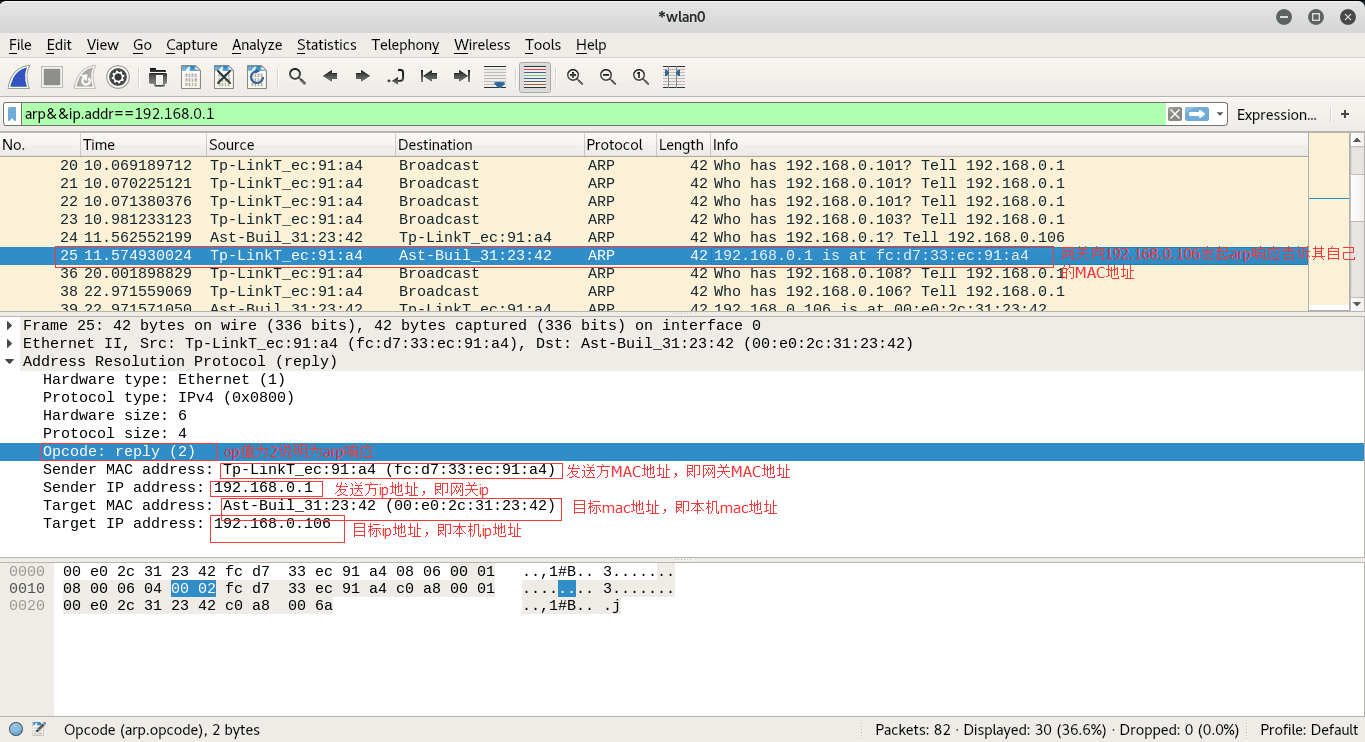Image resolution: width=1365 pixels, height=742 pixels.
Task: Expand the Frame 25 tree node
Action: (10, 325)
